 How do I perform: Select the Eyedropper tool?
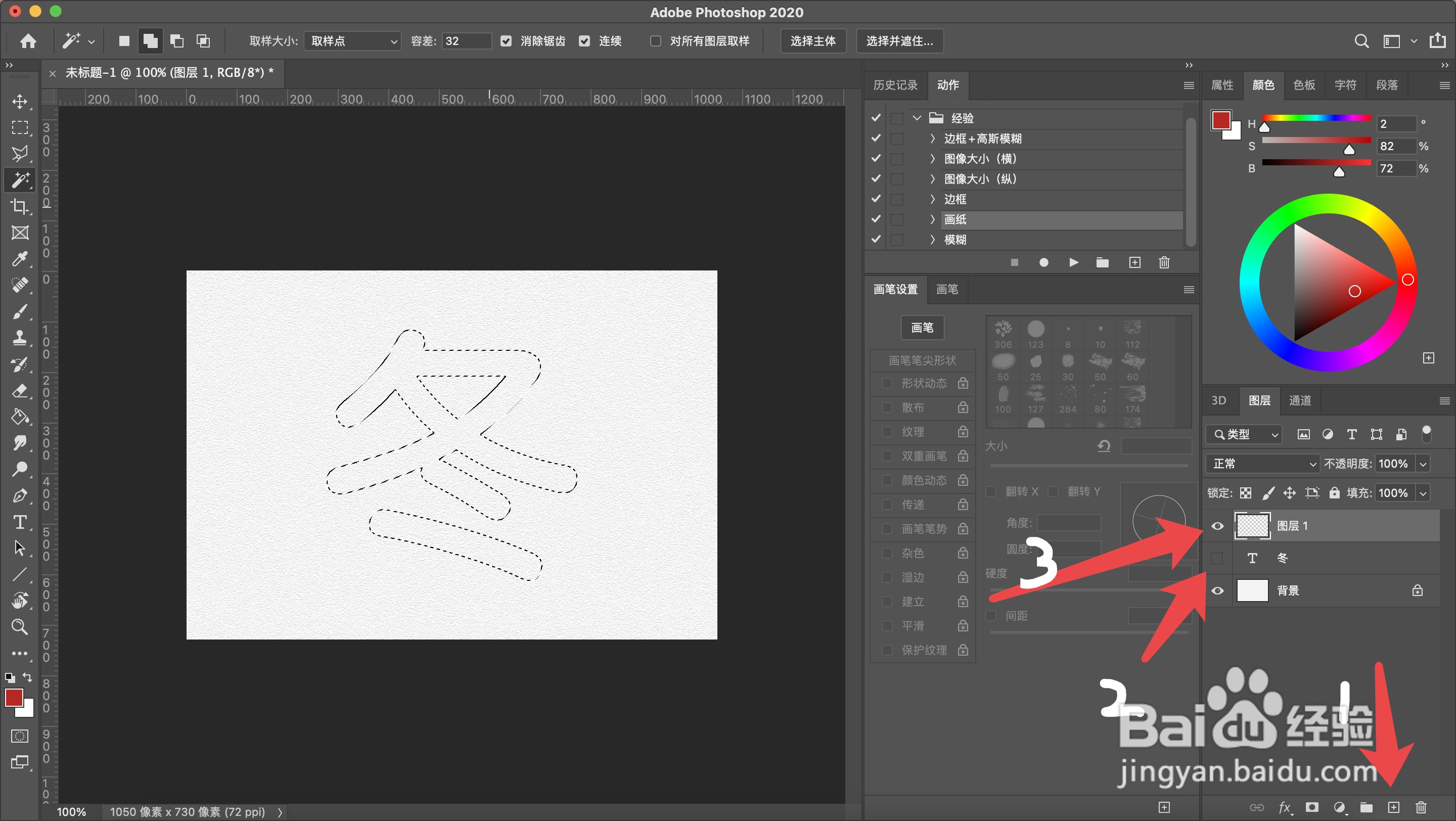tap(20, 259)
